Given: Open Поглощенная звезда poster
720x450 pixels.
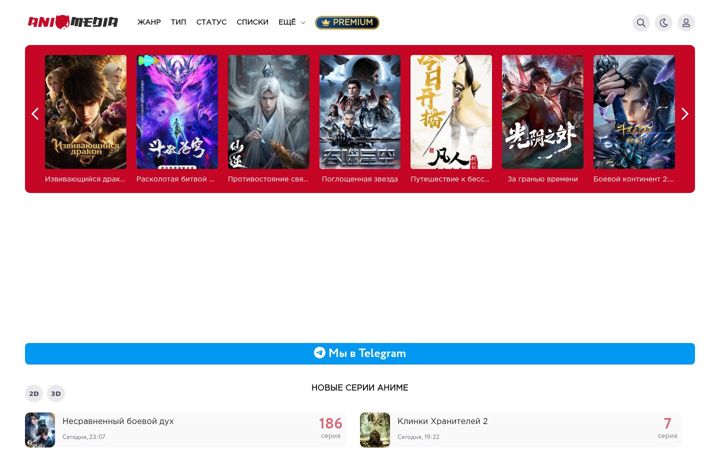Looking at the screenshot, I should 360,112.
